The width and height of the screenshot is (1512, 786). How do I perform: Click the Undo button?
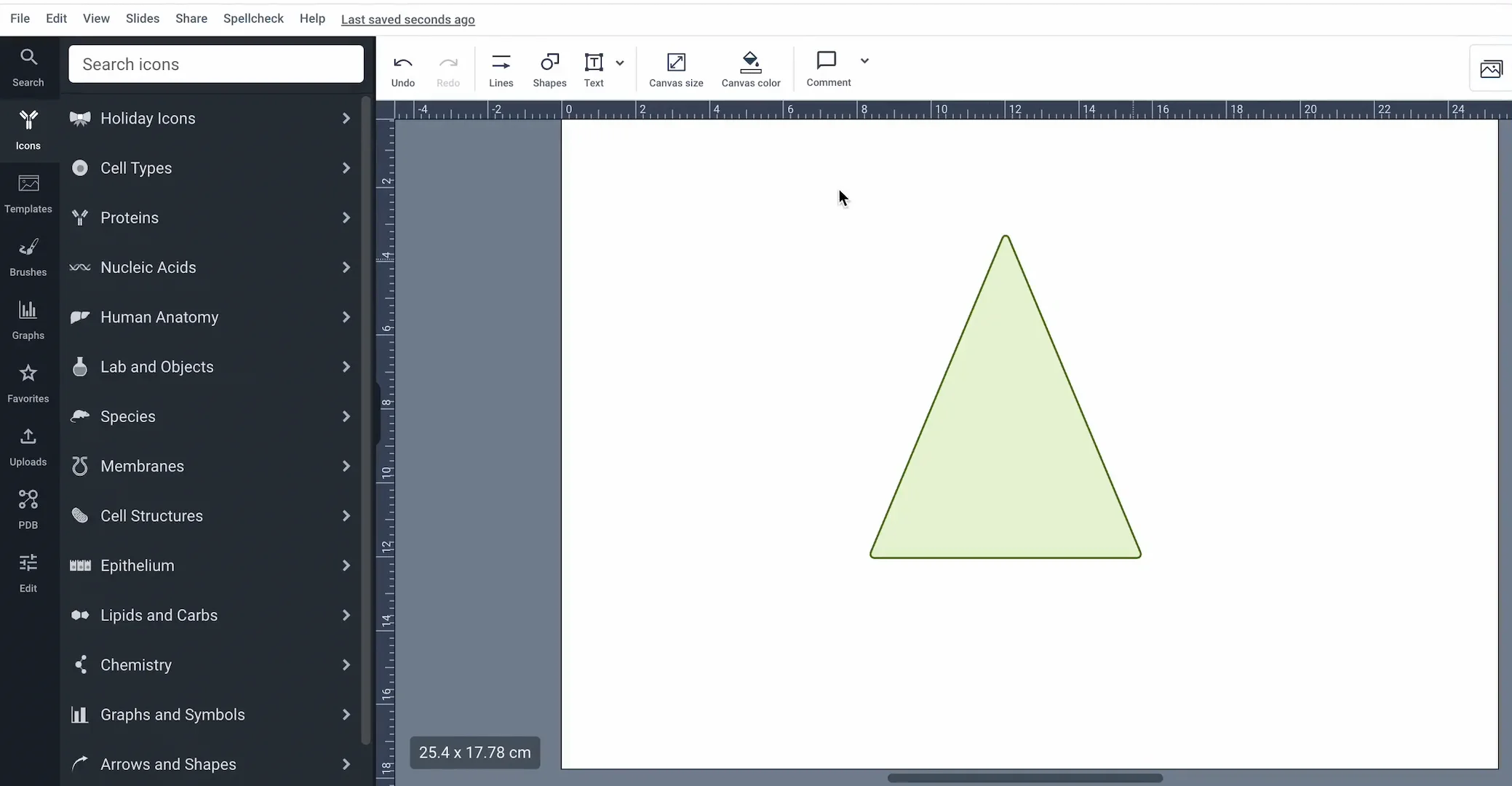click(x=402, y=70)
